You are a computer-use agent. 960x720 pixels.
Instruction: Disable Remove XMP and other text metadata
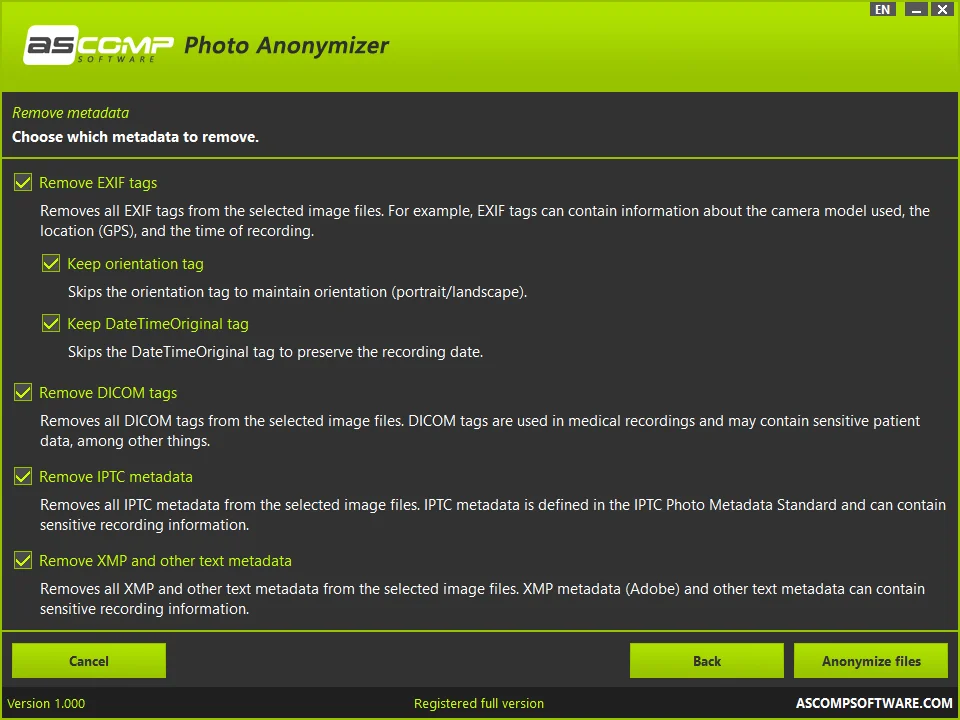(x=23, y=560)
